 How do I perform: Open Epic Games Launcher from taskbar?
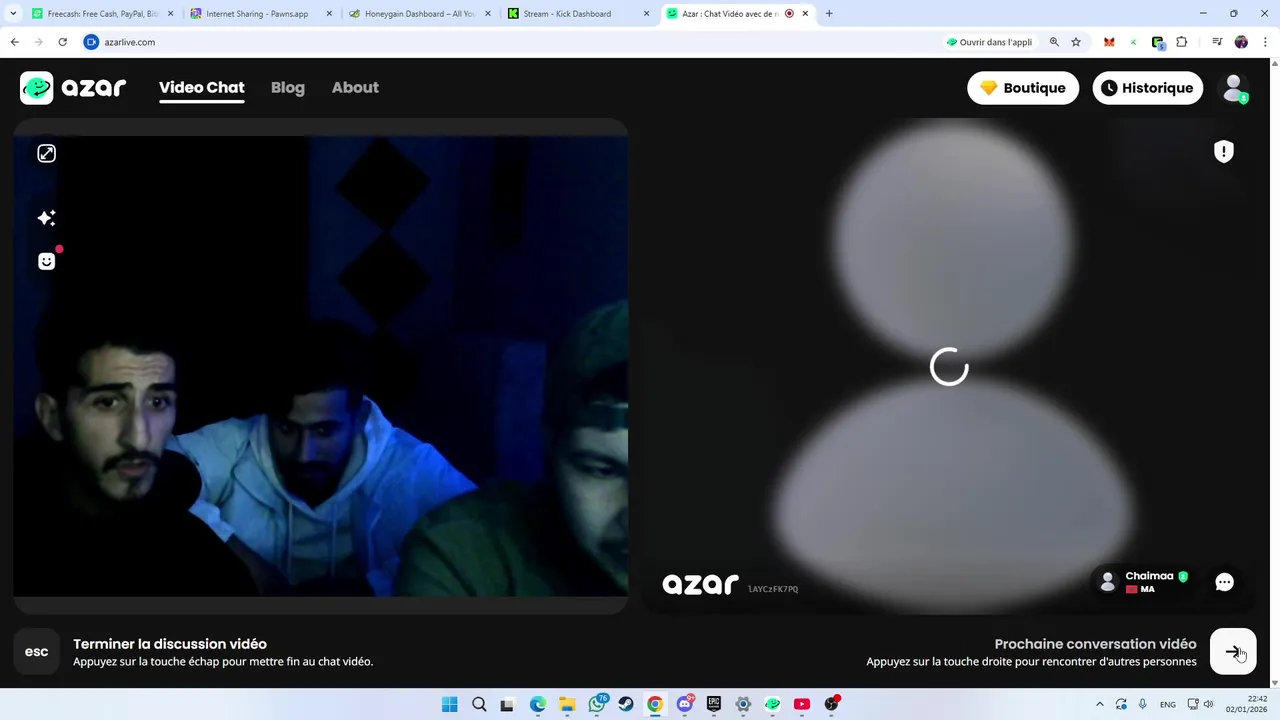coord(714,704)
